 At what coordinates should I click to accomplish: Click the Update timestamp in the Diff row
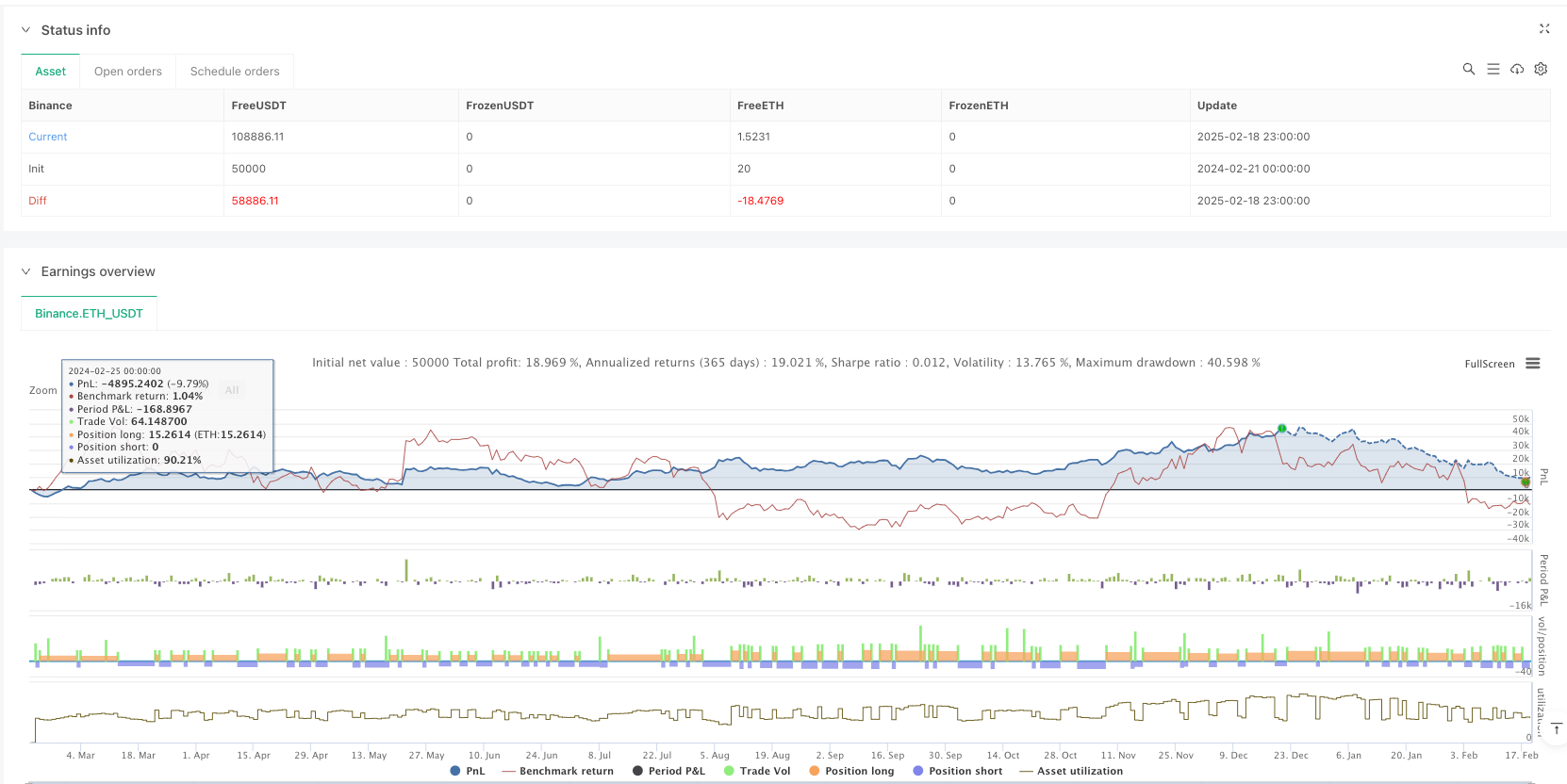1253,201
